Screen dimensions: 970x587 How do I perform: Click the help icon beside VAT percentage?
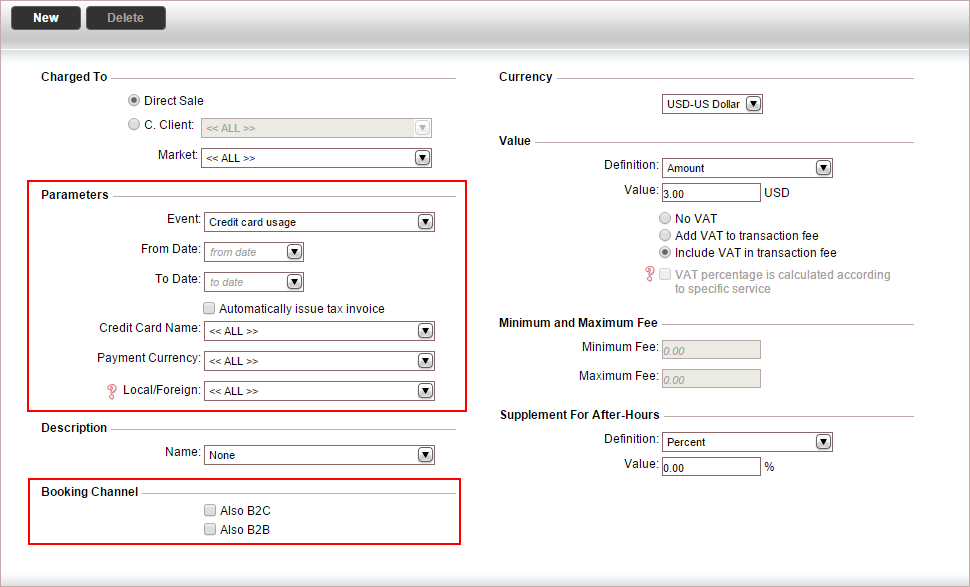[x=650, y=274]
